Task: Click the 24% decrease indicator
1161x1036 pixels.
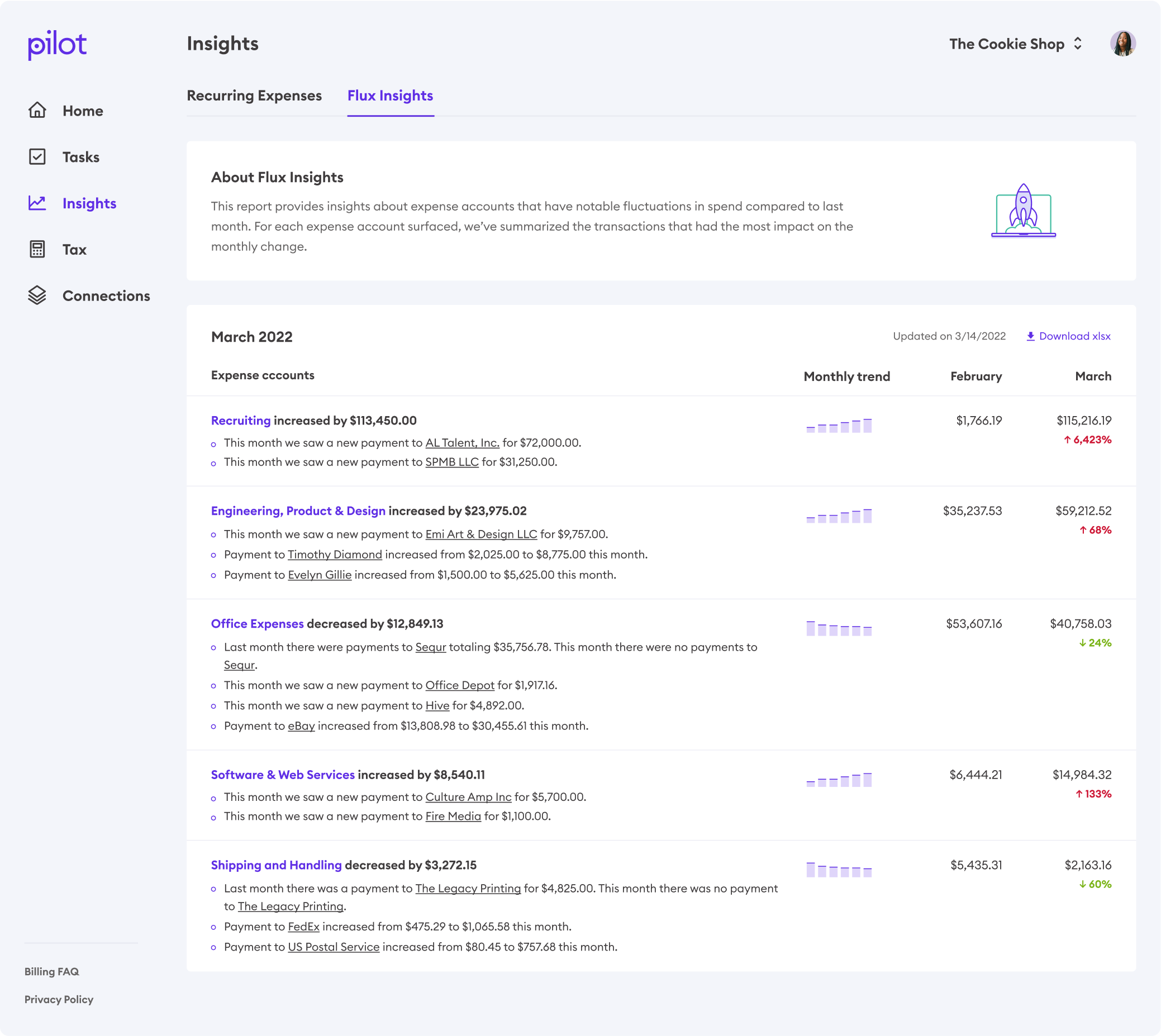Action: point(1095,643)
